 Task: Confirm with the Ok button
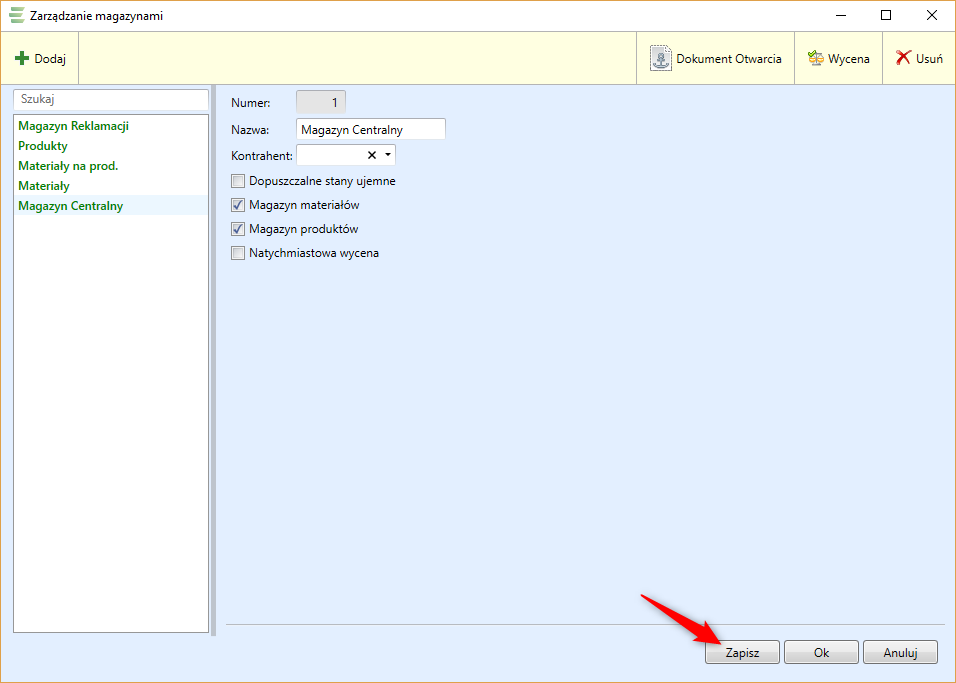821,652
